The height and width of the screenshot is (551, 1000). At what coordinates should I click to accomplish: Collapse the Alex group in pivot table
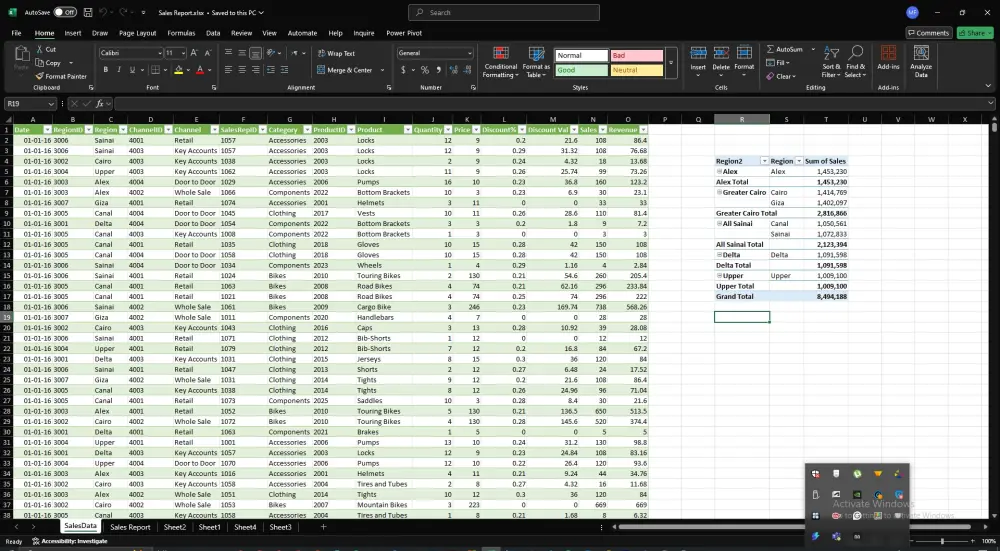click(x=719, y=172)
